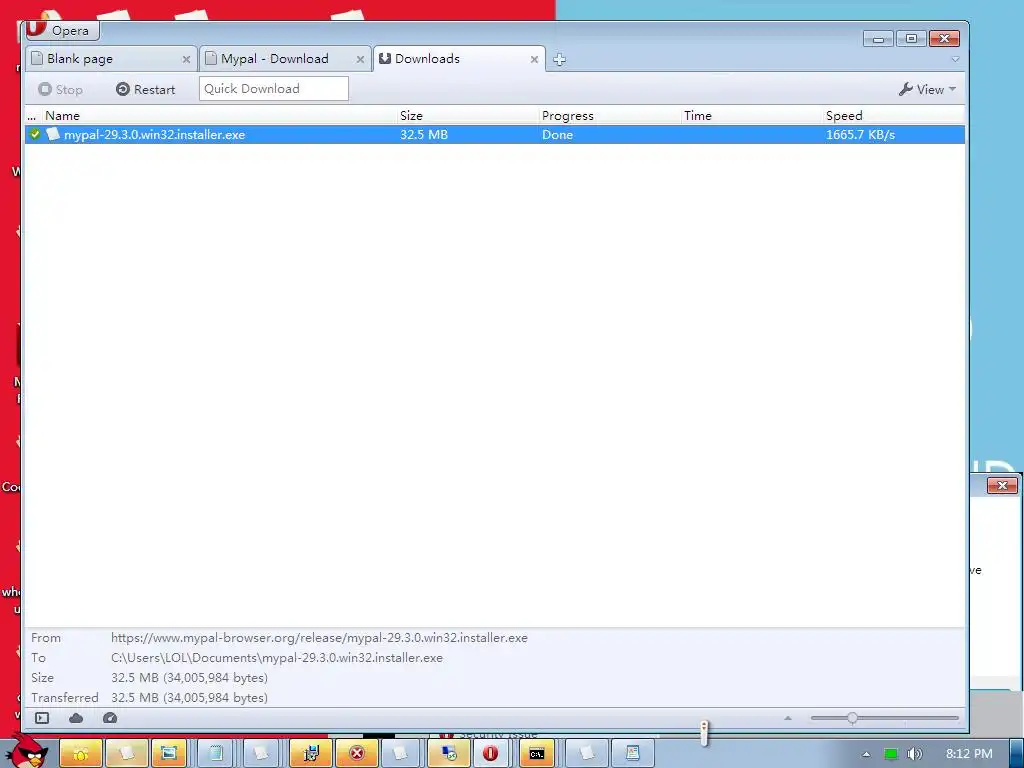Open zoom options arrow near slider
1024x768 pixels.
(x=788, y=718)
